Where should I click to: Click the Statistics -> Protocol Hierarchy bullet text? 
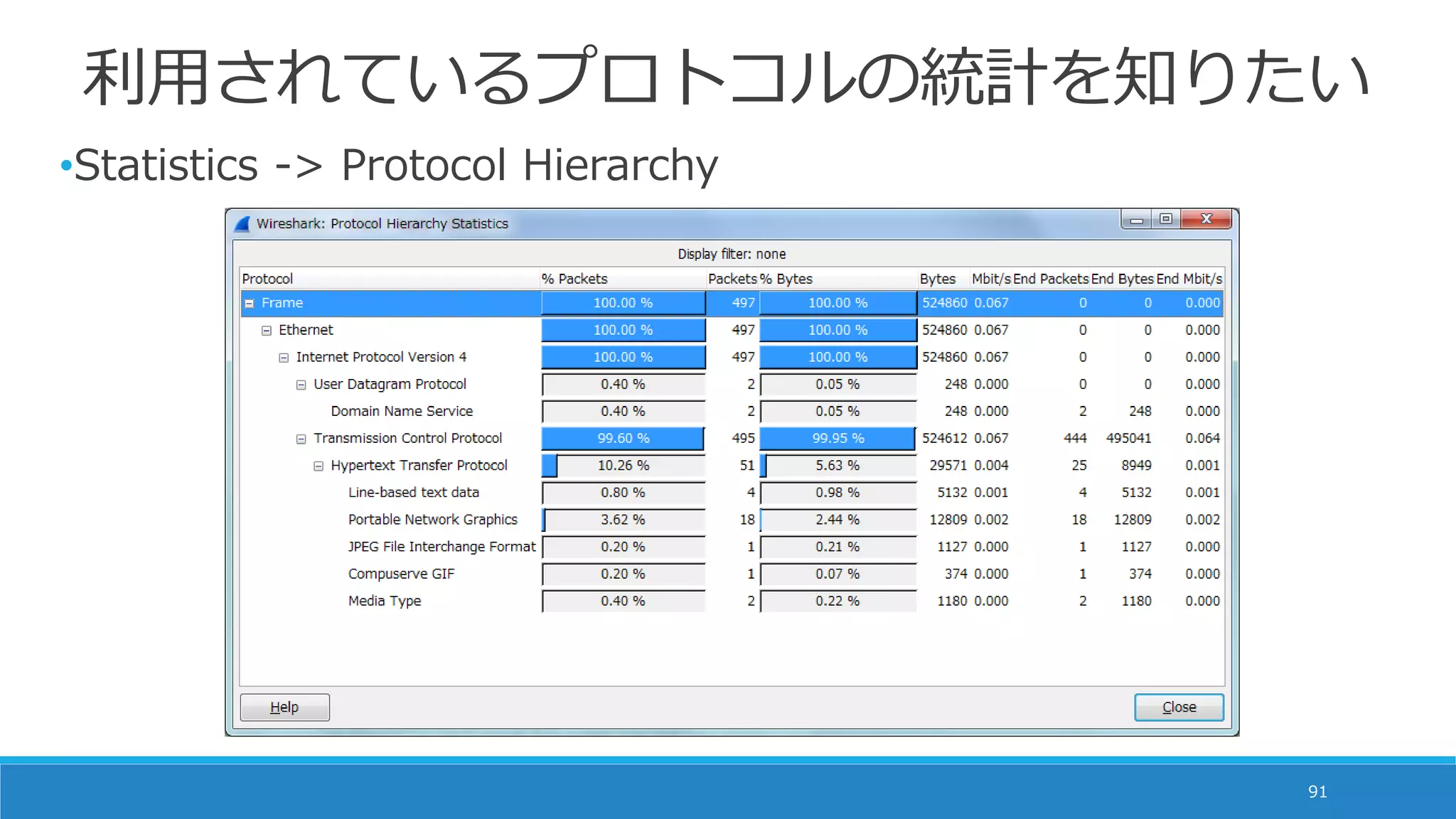coord(396,165)
